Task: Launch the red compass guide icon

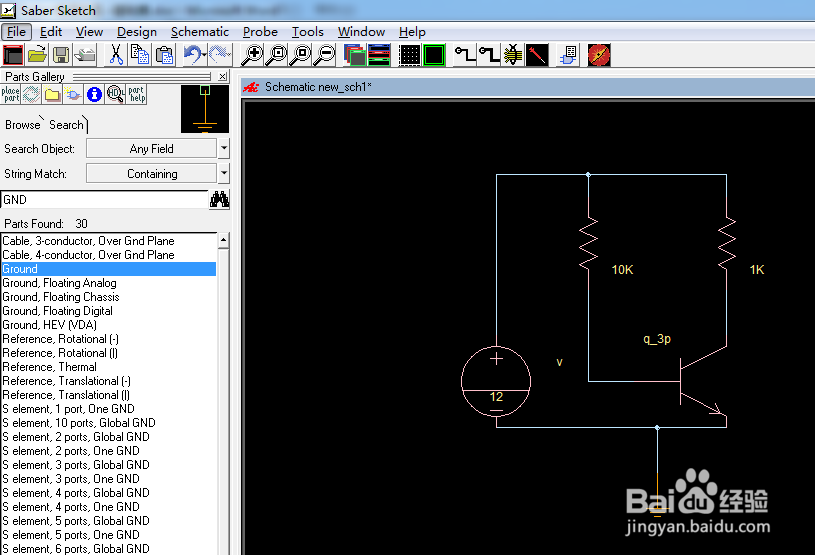Action: [599, 55]
